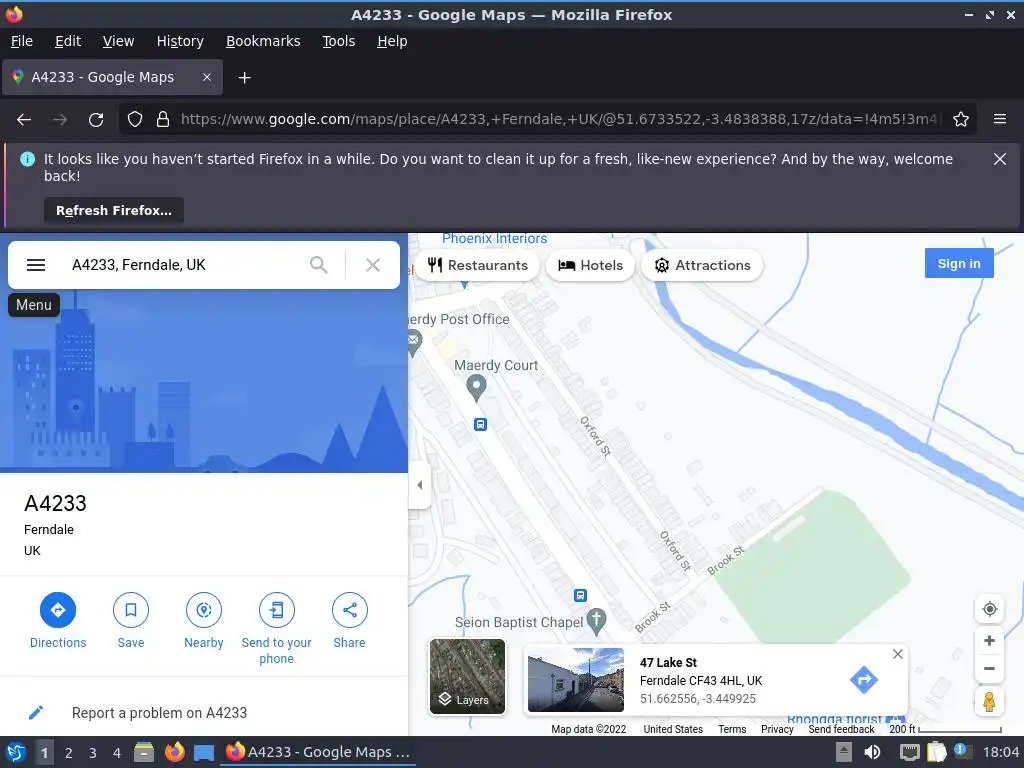Screen dimensions: 1024x768
Task: Close the 47 Lake St card
Action: click(x=898, y=654)
